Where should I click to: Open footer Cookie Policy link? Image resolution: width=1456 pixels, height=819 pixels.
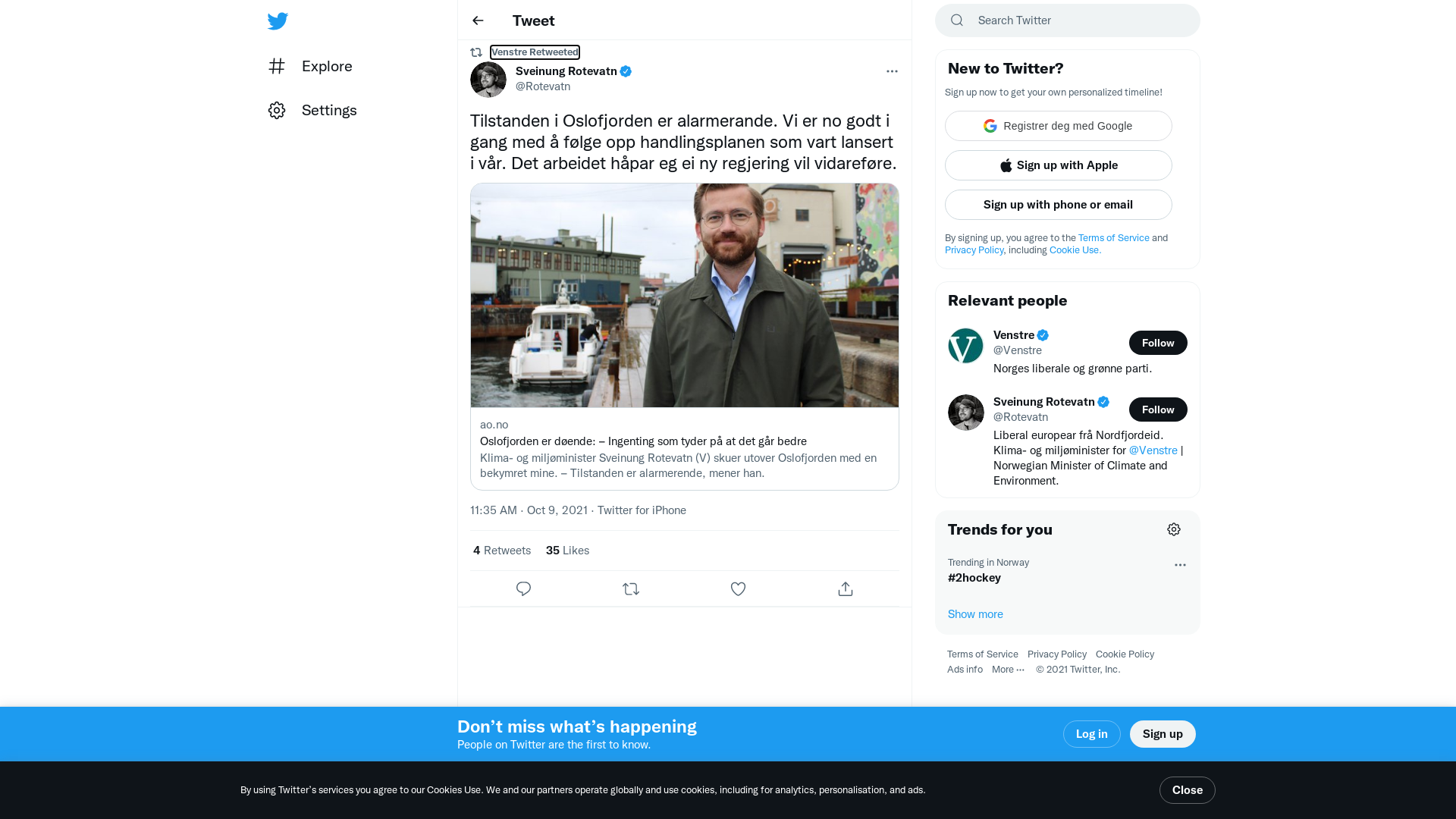pyautogui.click(x=1125, y=654)
